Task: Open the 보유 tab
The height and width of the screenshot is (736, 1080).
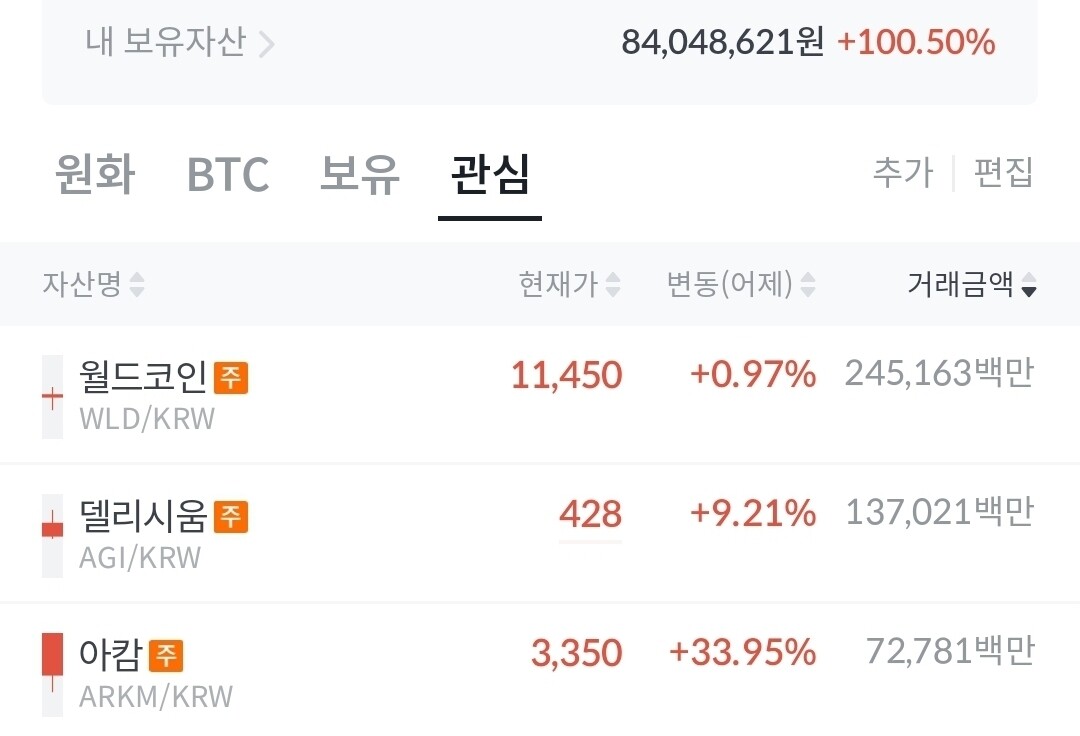Action: pyautogui.click(x=360, y=175)
